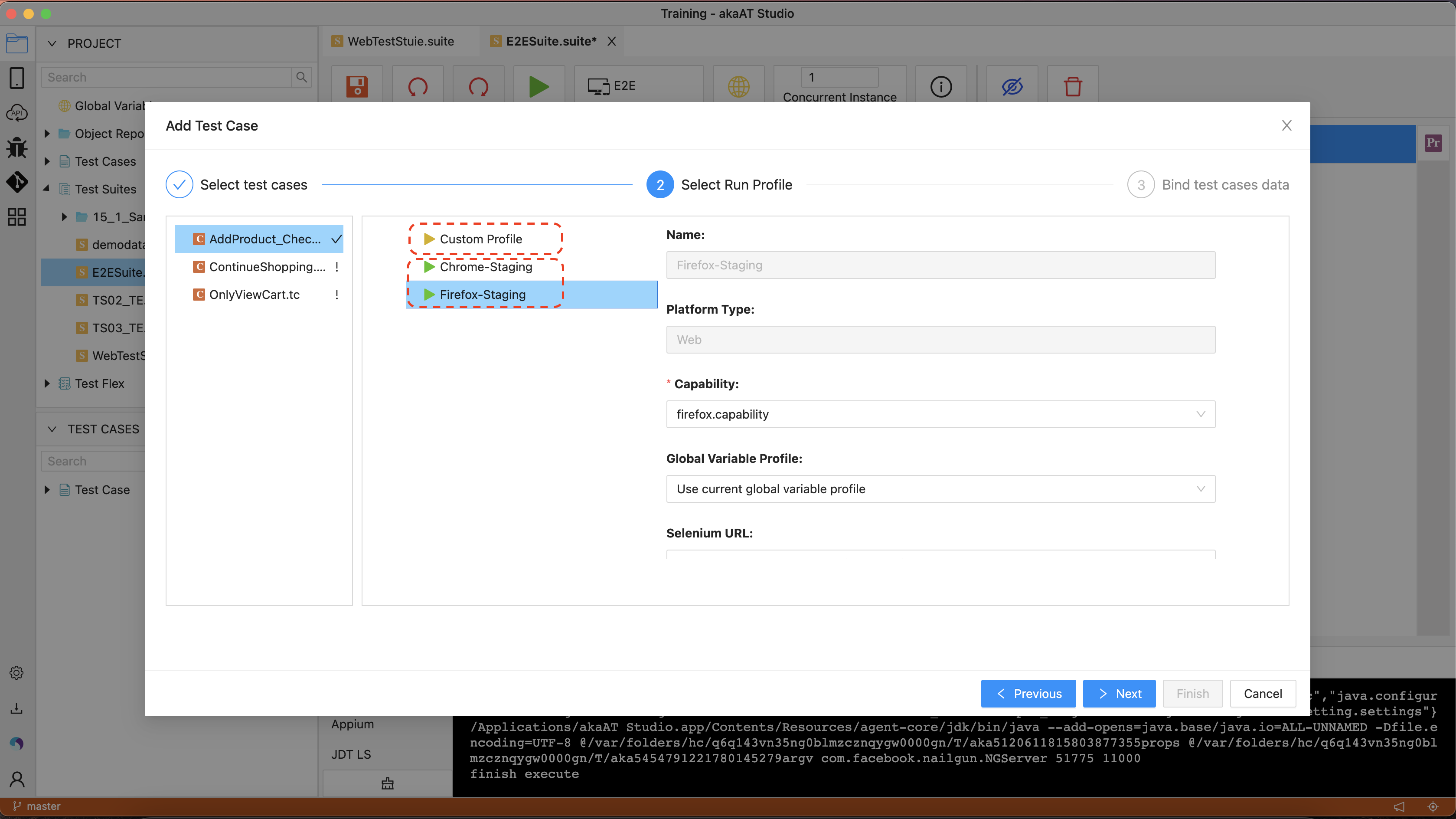
Task: Select demodata suite in project tree
Action: click(x=111, y=245)
